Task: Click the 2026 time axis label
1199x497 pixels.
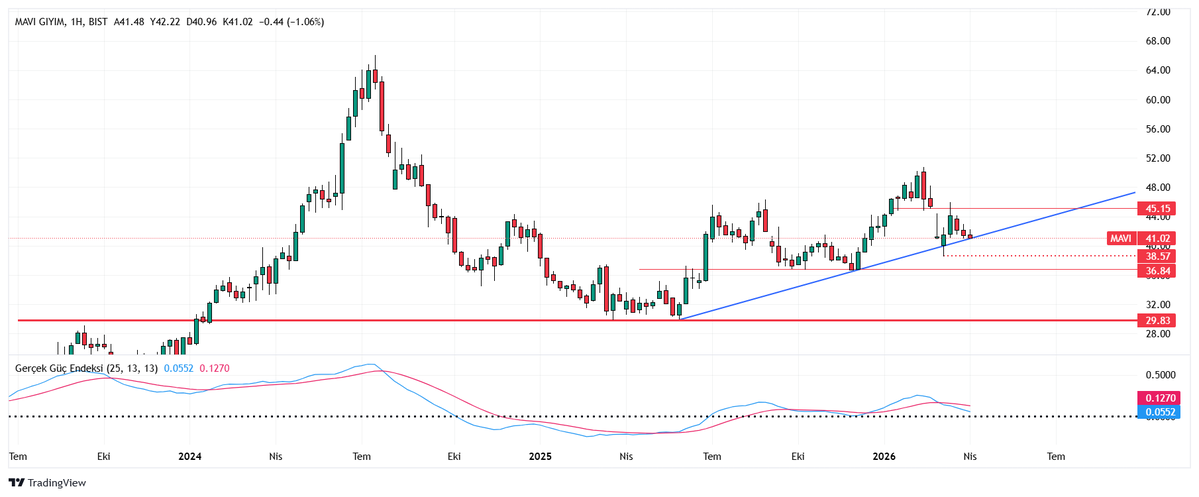Action: pos(884,456)
